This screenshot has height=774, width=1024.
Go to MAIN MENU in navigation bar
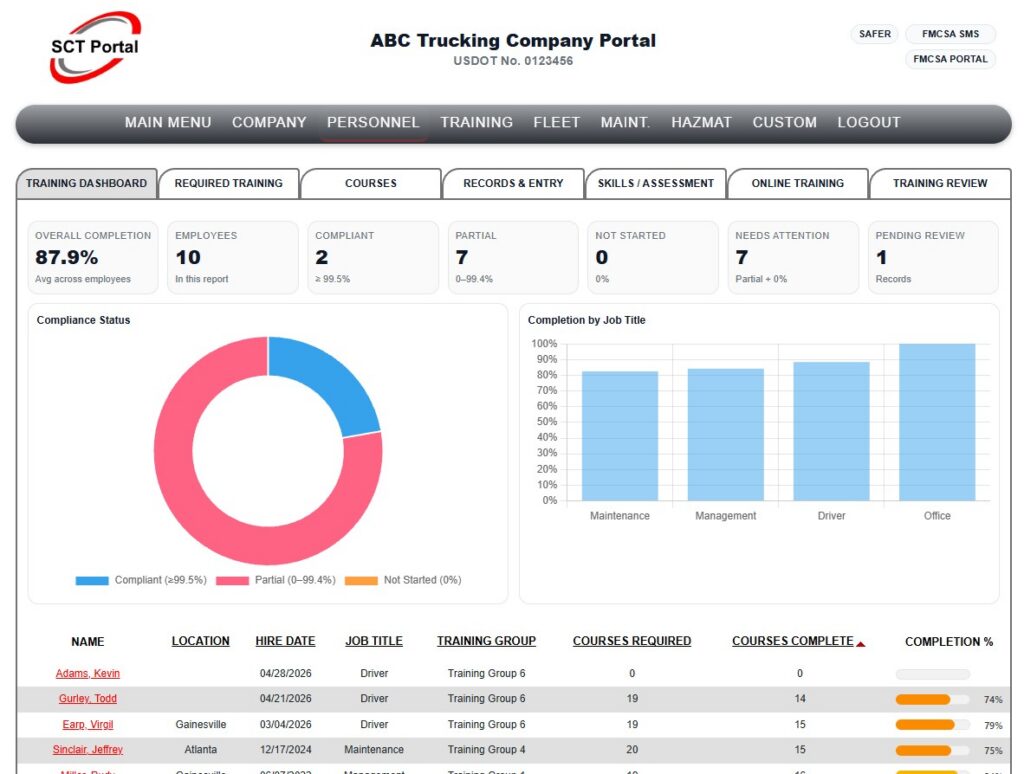click(168, 122)
